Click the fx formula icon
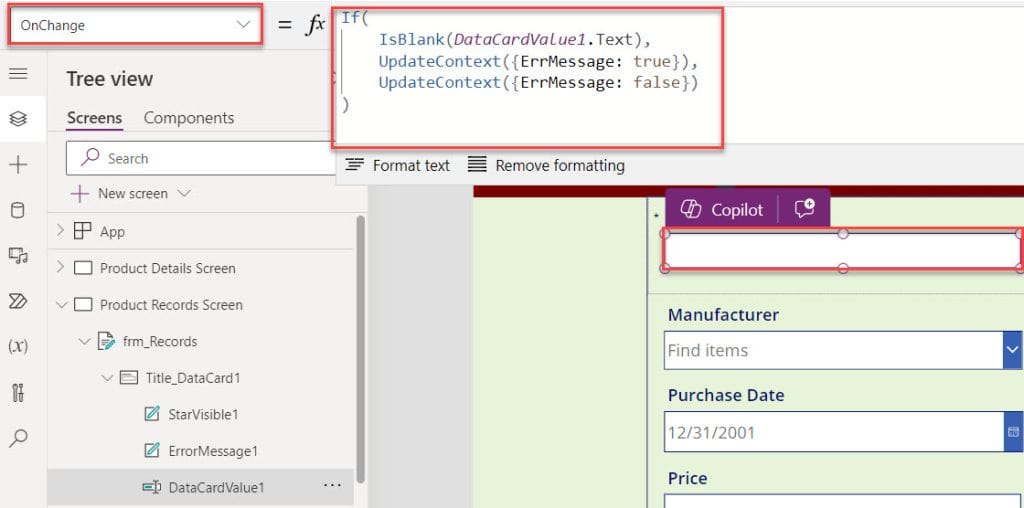Screen dimensions: 1024x508 [x=315, y=25]
